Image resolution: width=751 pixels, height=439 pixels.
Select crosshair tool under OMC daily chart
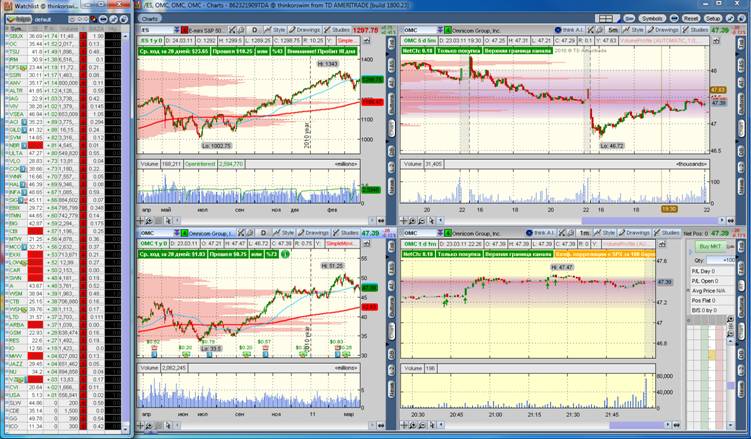(x=141, y=425)
